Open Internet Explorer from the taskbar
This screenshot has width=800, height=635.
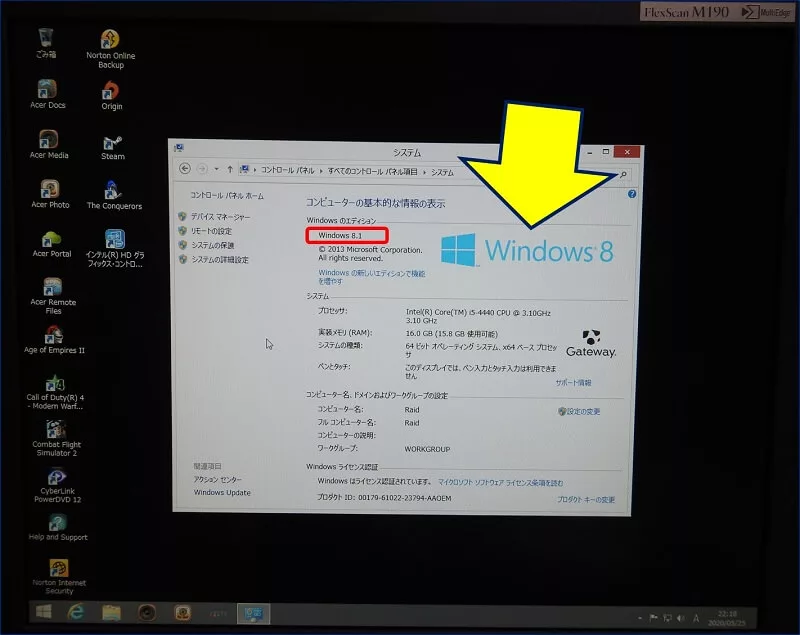(x=76, y=612)
